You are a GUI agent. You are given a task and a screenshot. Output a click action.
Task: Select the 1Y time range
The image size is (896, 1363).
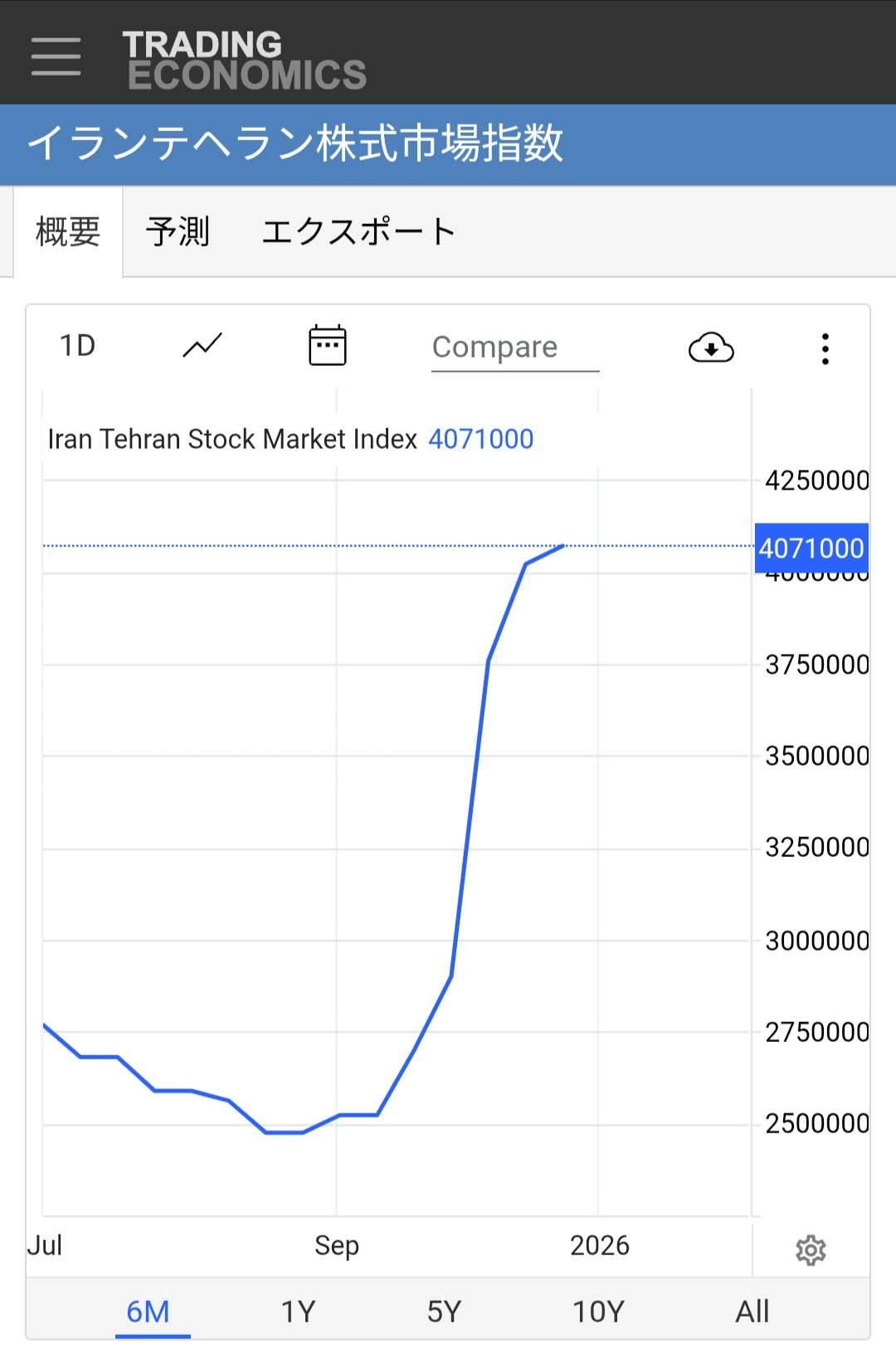pos(298,1312)
